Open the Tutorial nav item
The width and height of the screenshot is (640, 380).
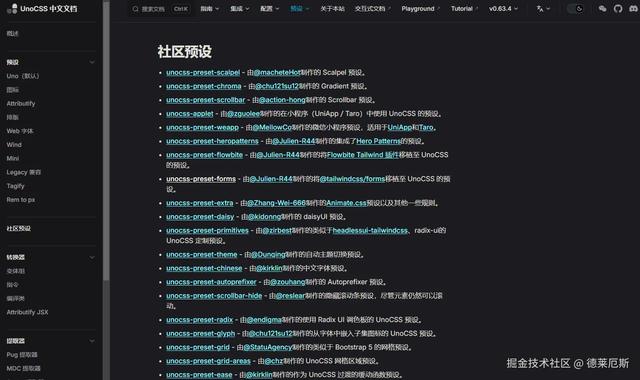[x=464, y=9]
